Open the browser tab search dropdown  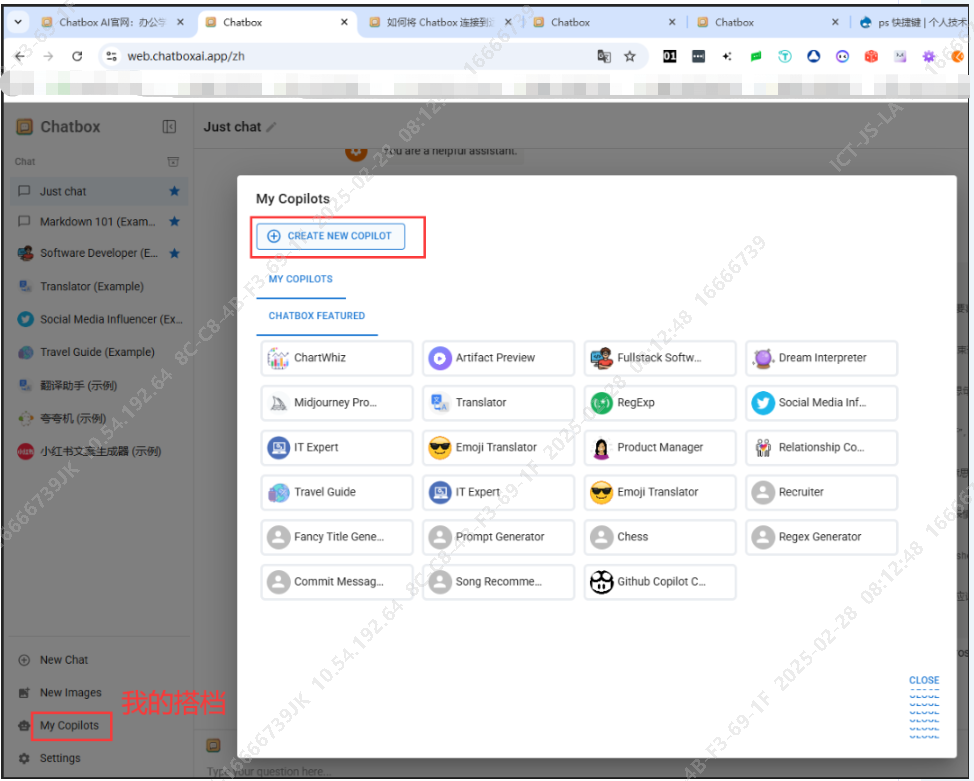coord(18,22)
